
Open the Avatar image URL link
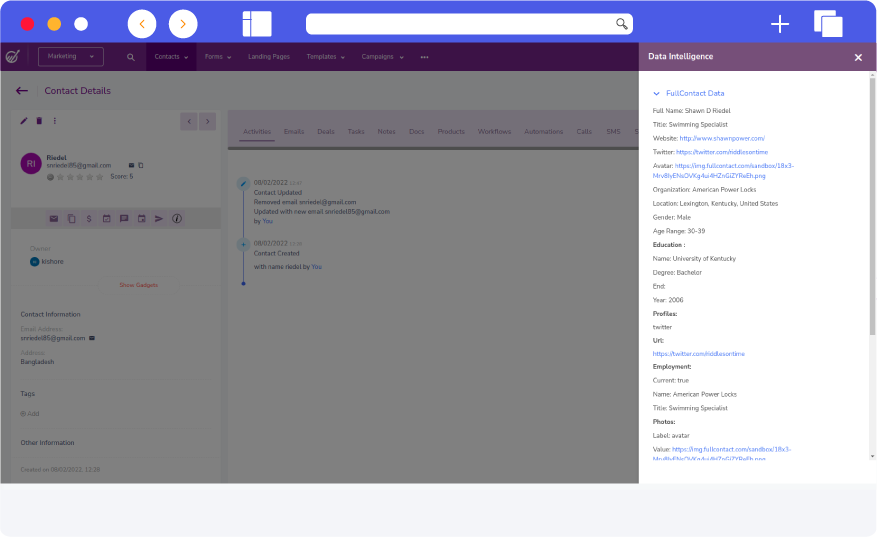click(723, 171)
